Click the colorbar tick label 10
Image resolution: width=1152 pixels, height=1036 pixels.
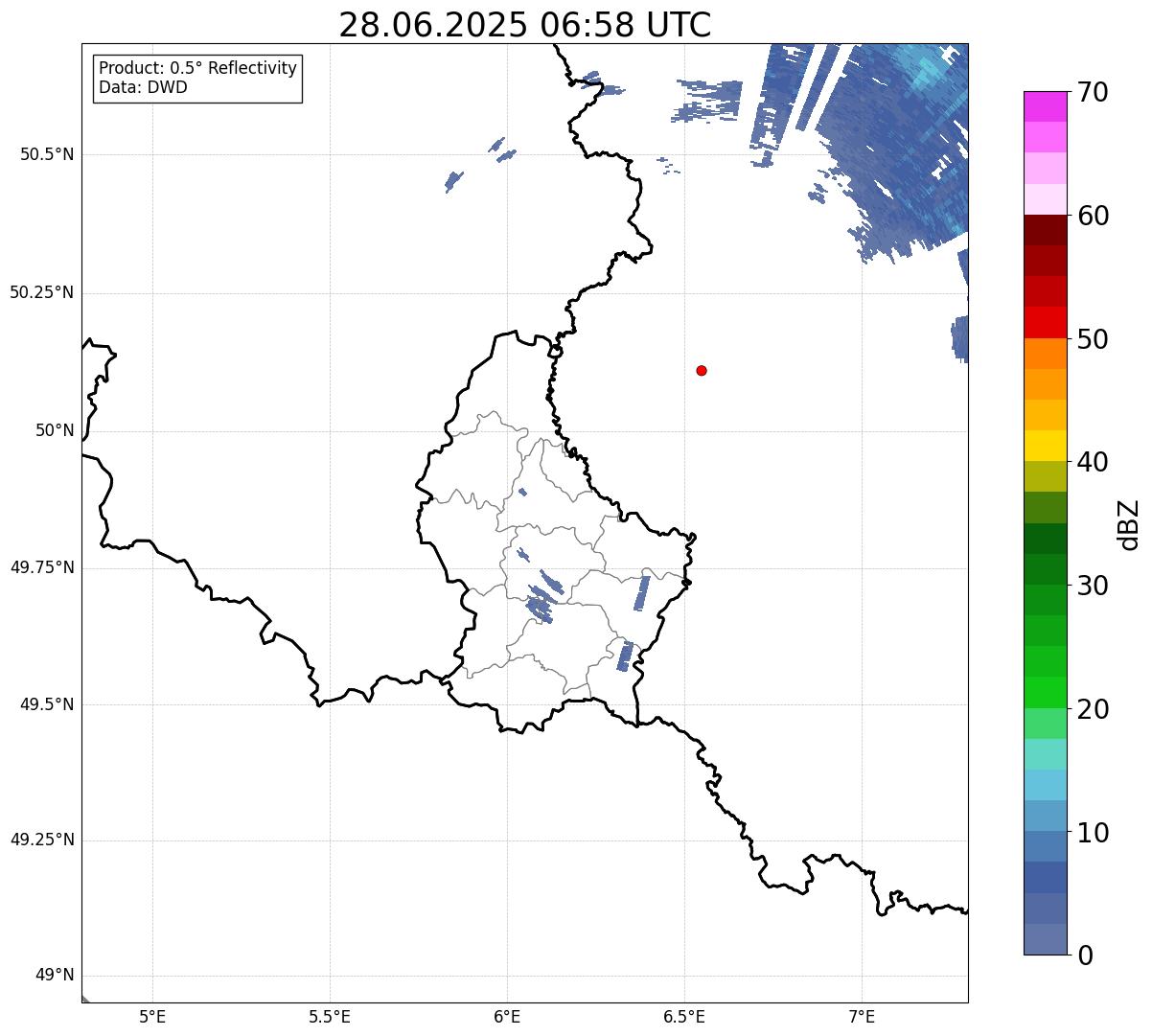[x=1093, y=833]
